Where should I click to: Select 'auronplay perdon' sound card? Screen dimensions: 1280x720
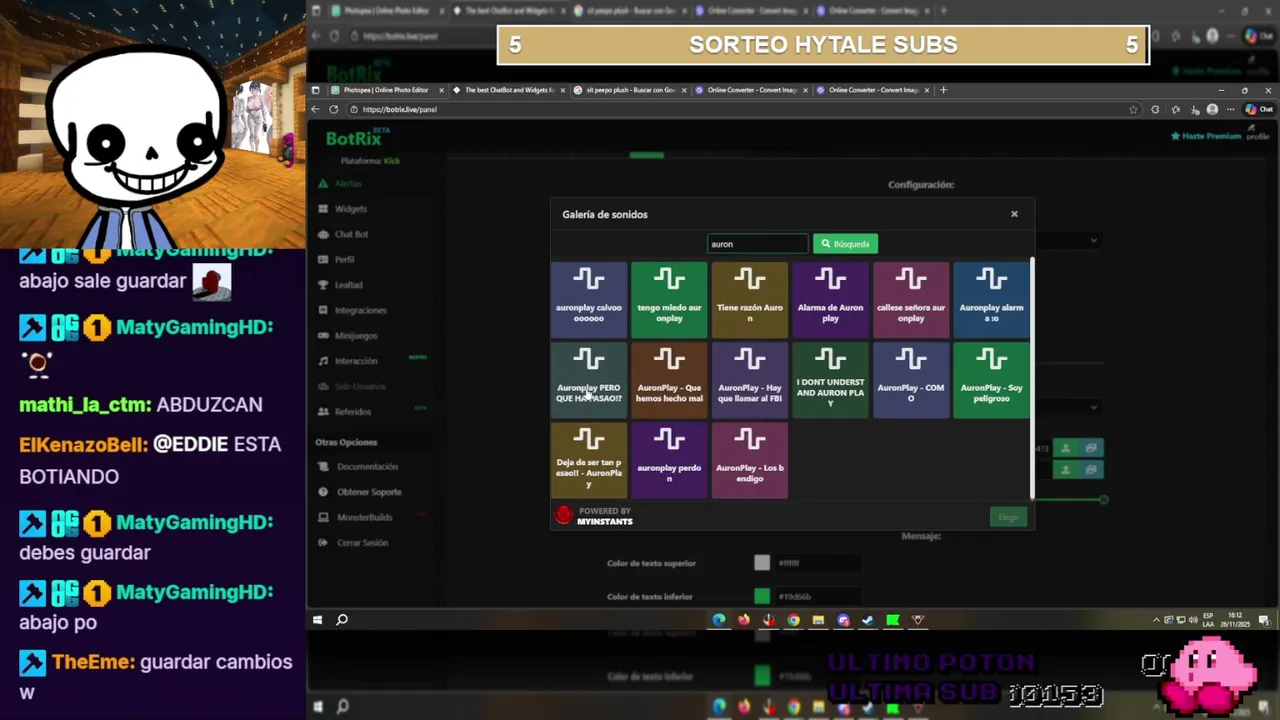(x=669, y=460)
